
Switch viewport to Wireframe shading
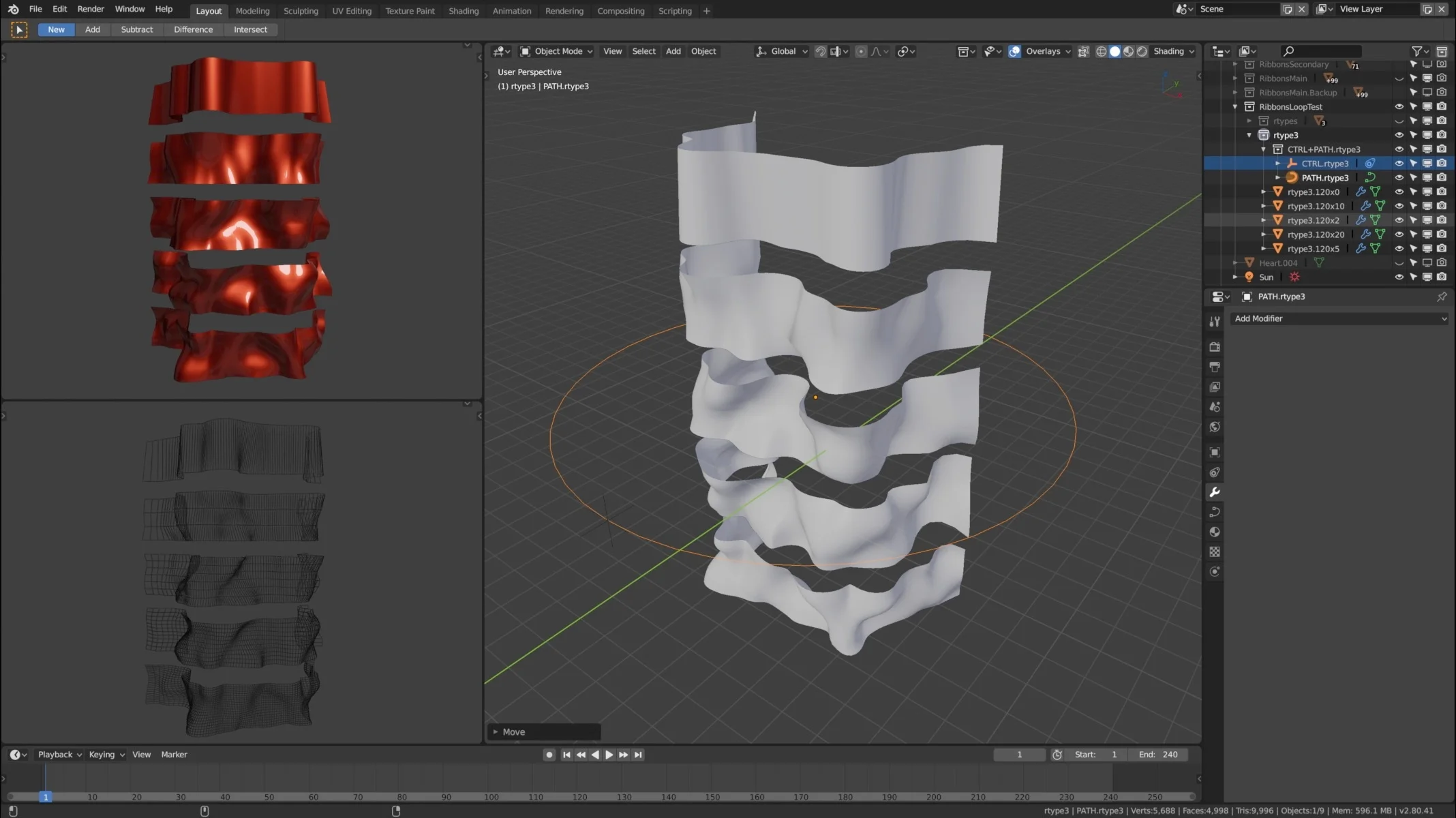coord(1101,51)
